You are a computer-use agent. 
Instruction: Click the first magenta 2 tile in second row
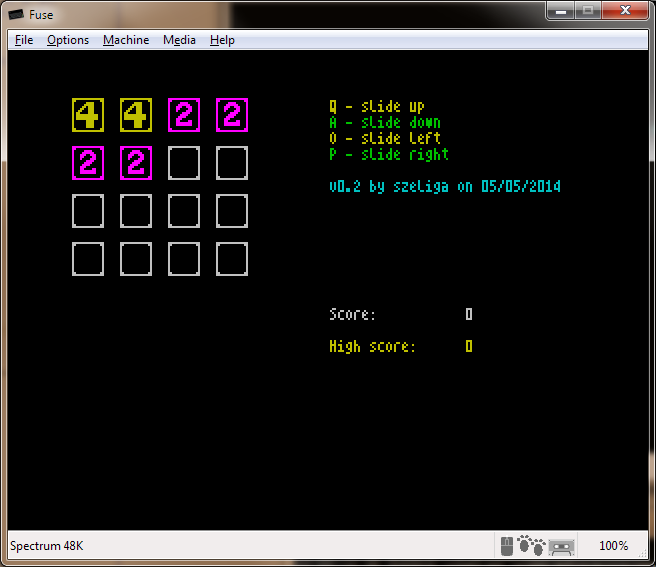(x=88, y=163)
